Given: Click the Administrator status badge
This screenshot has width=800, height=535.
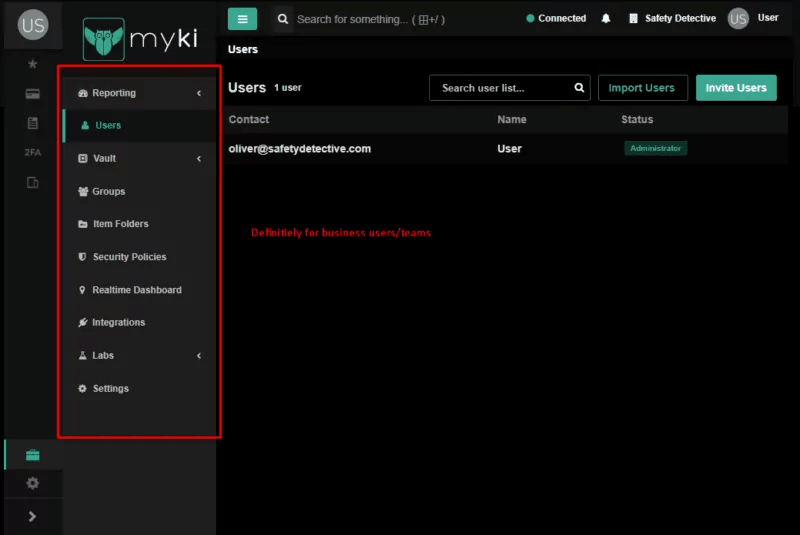Looking at the screenshot, I should coord(656,148).
